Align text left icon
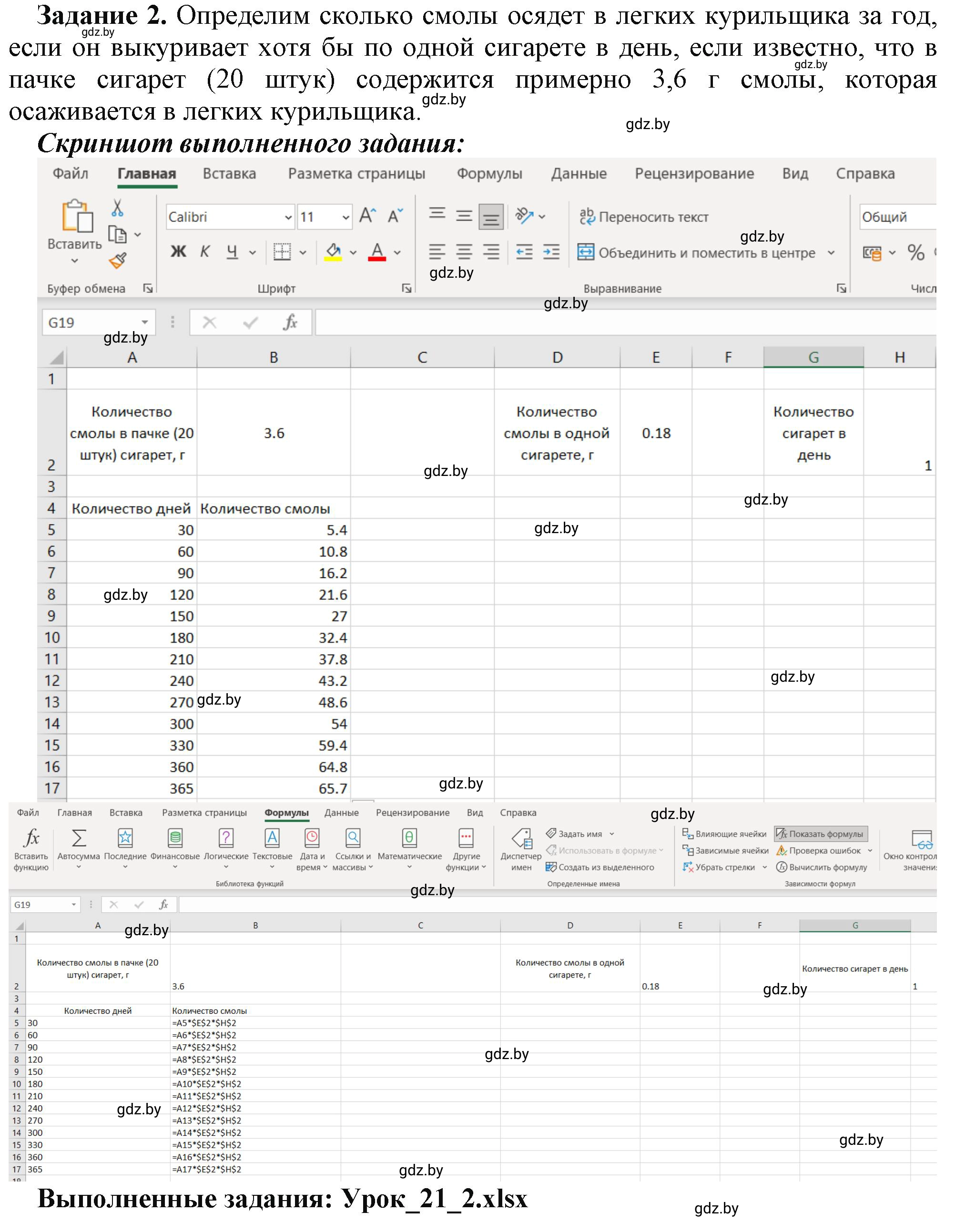This screenshot has height=1232, width=955. [437, 252]
